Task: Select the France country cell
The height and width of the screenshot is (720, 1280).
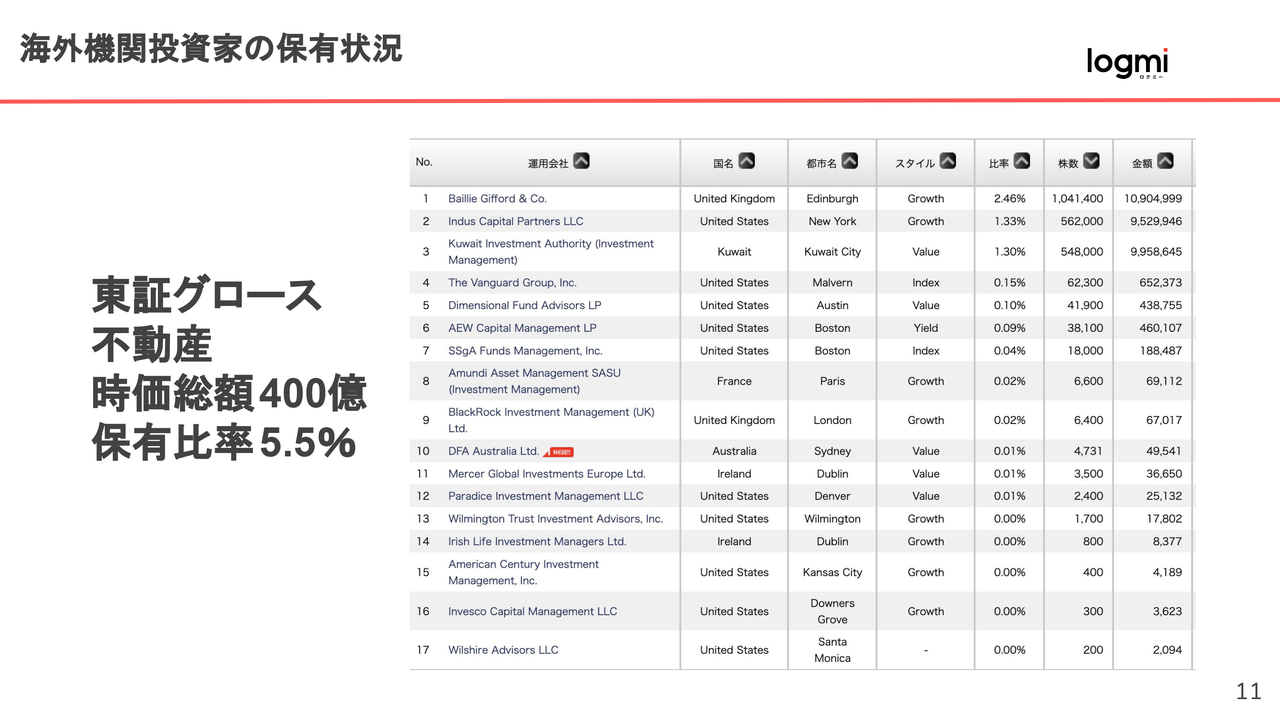Action: (734, 381)
